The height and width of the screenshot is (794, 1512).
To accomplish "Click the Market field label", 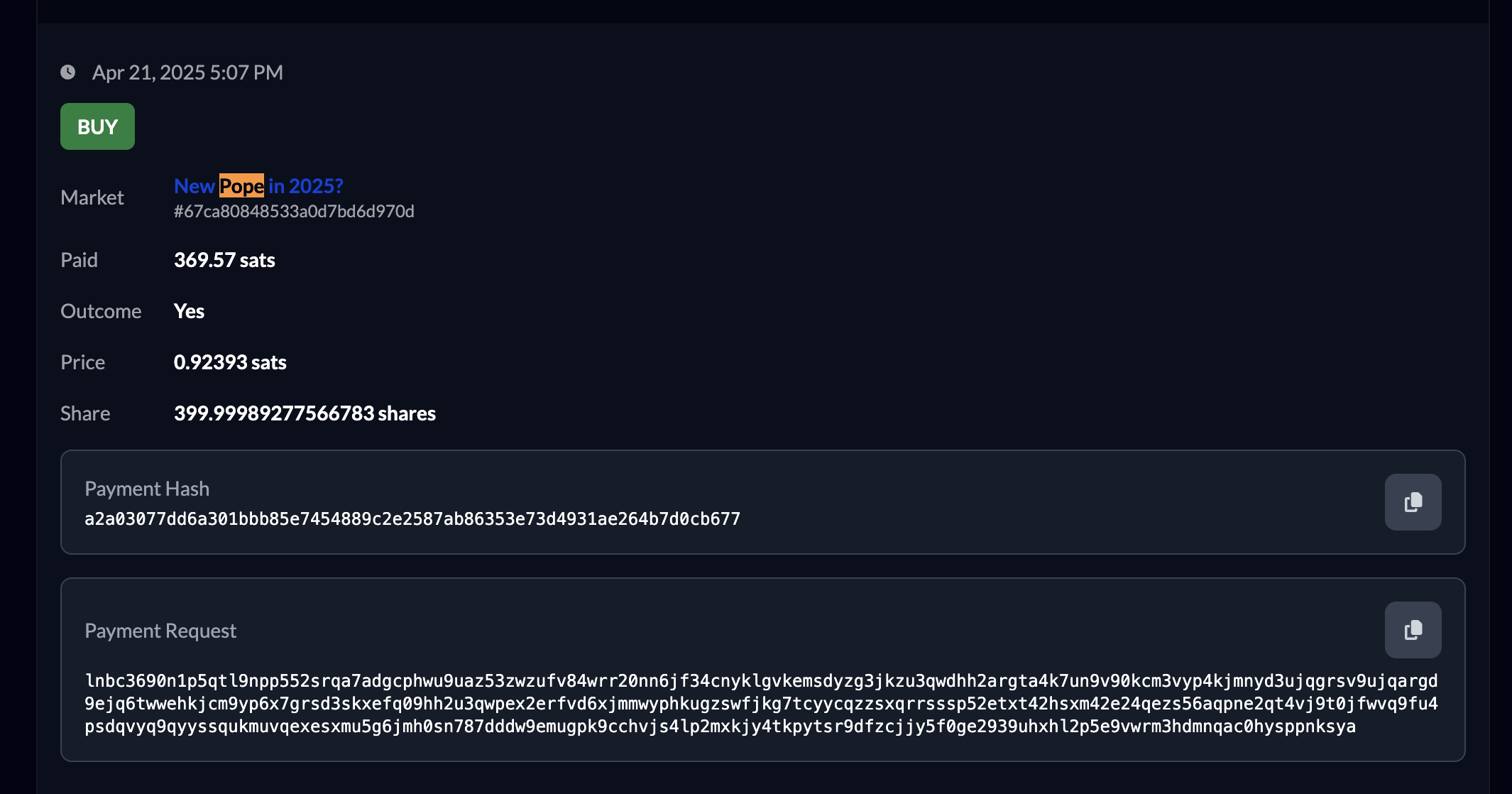I will coord(92,197).
